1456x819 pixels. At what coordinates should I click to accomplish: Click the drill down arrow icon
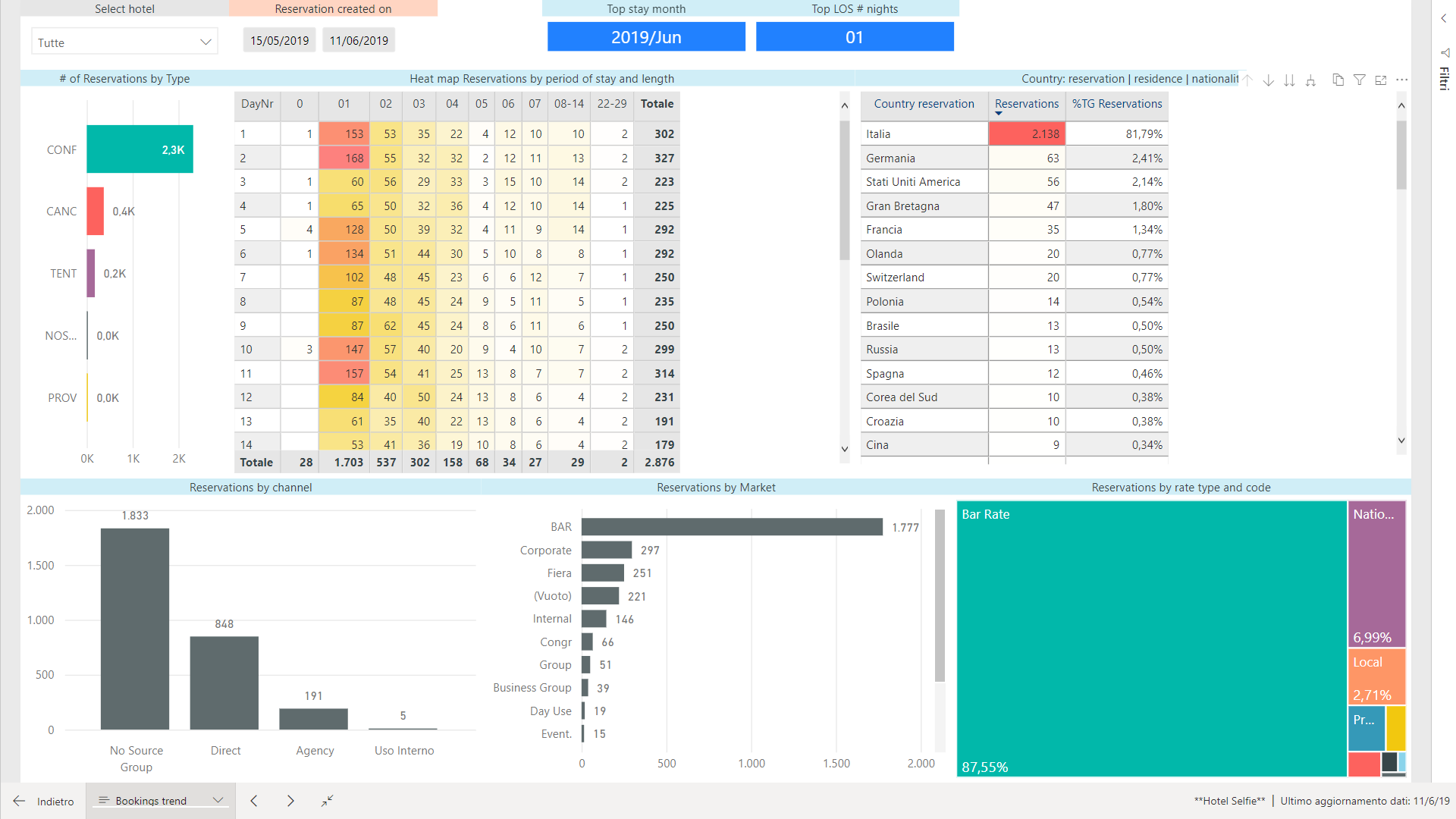[x=1268, y=80]
